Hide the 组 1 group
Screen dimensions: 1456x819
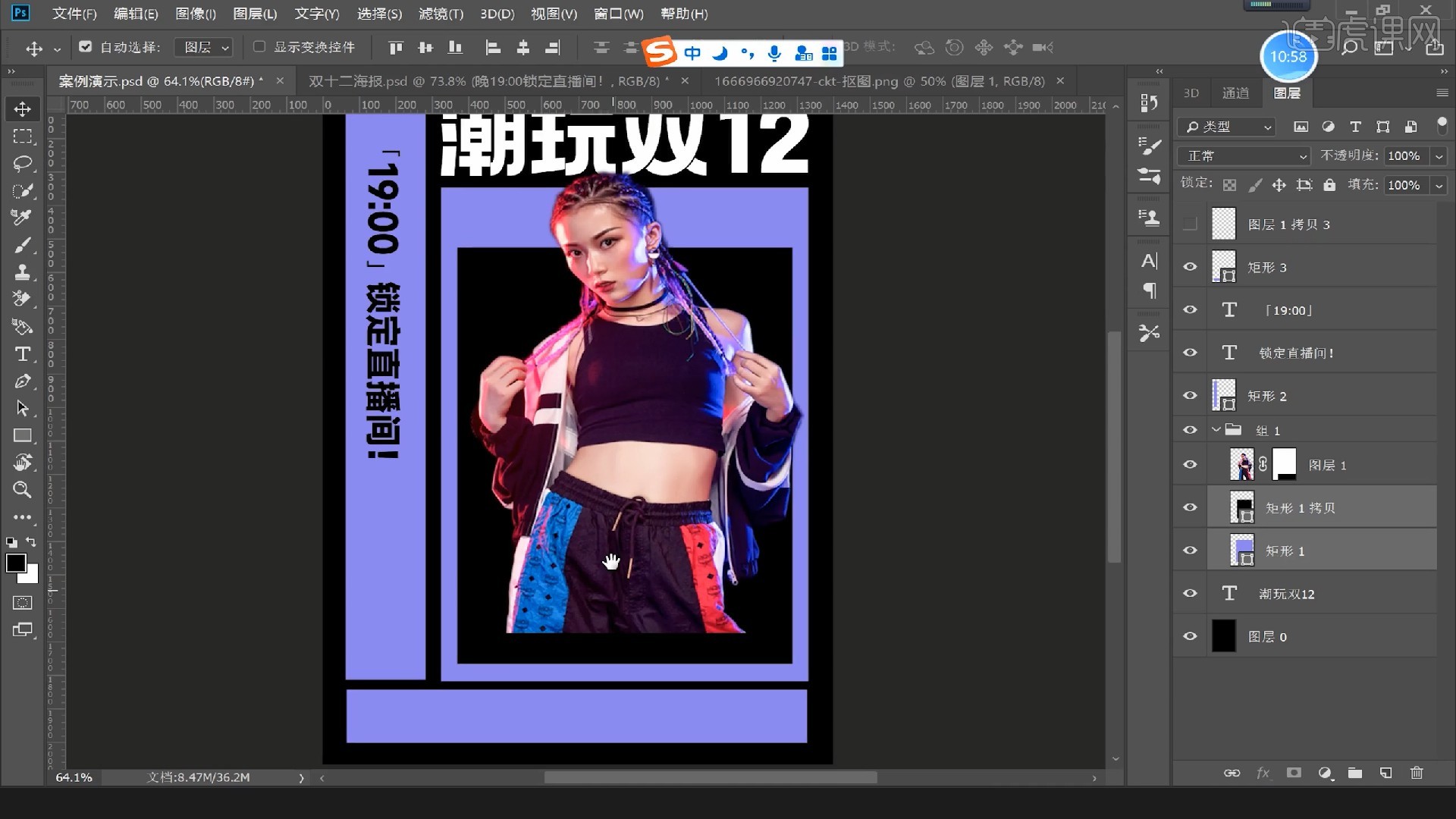click(x=1190, y=430)
